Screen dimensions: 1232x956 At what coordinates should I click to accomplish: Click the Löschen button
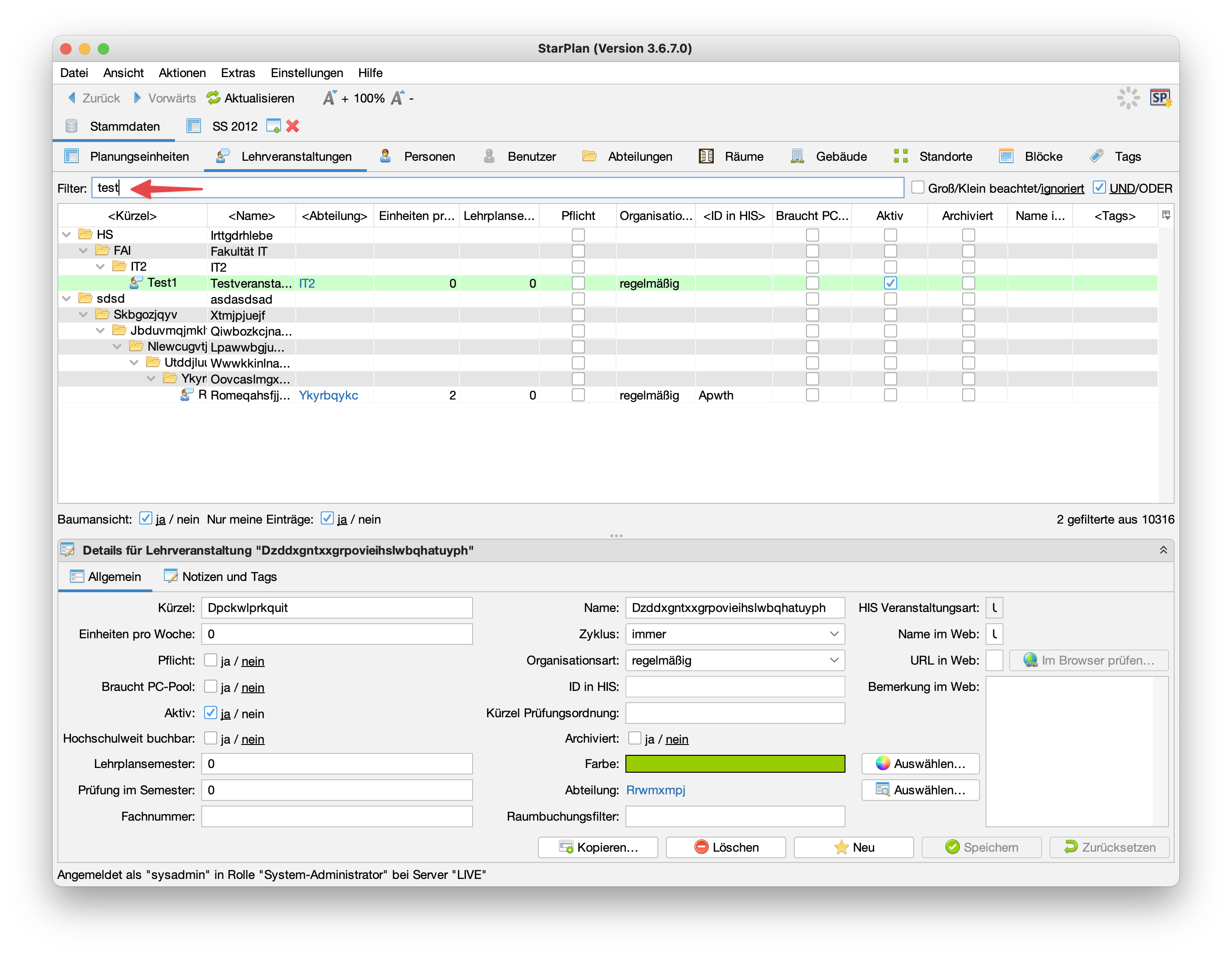726,847
